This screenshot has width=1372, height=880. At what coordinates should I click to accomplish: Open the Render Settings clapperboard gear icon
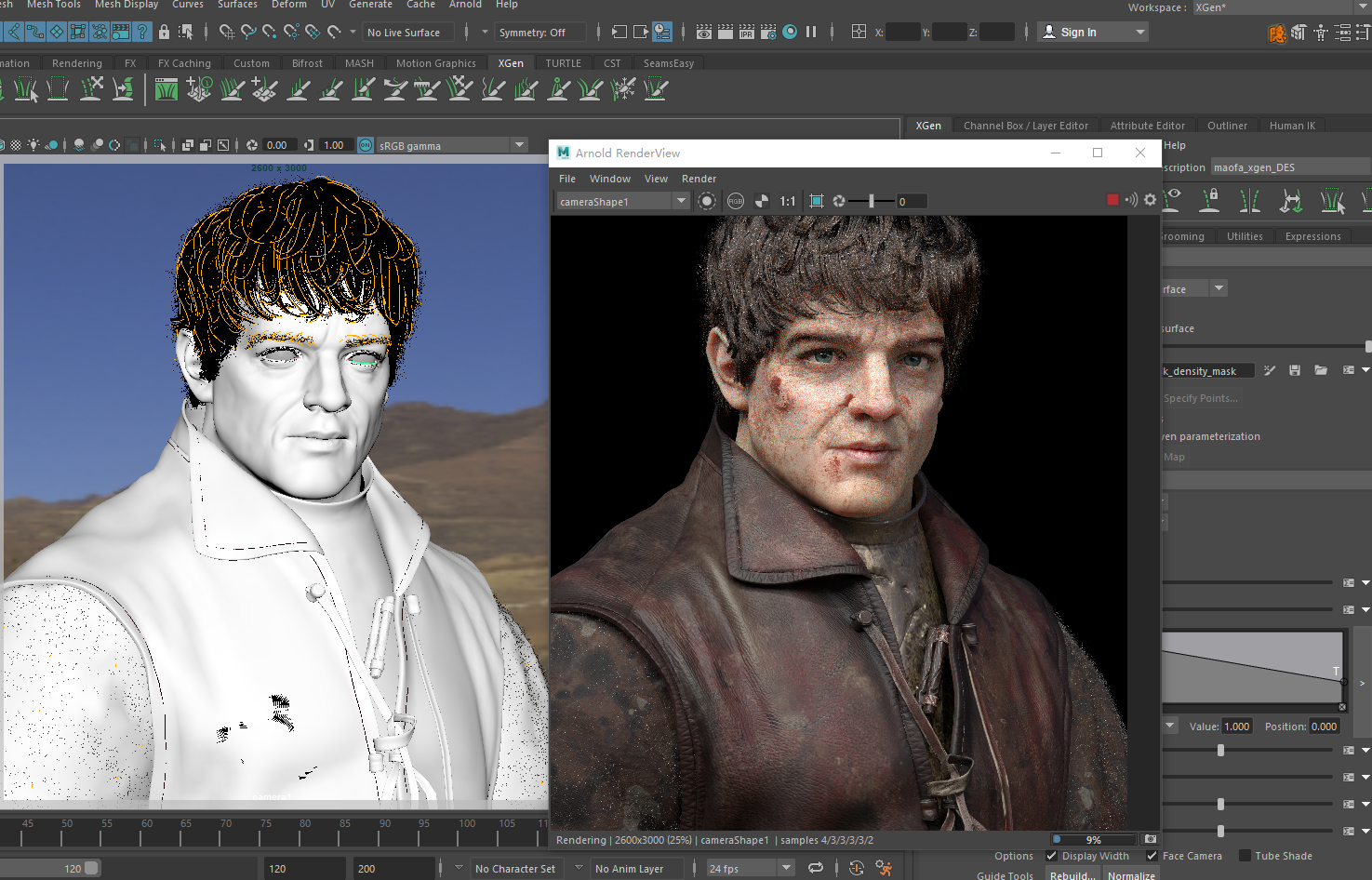[768, 32]
